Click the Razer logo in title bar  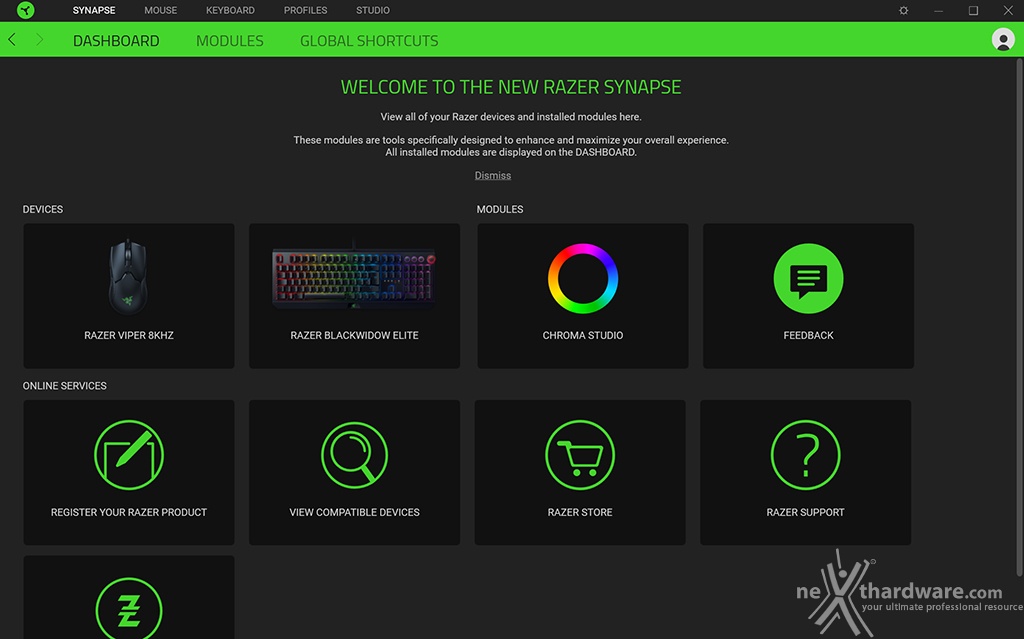click(25, 10)
